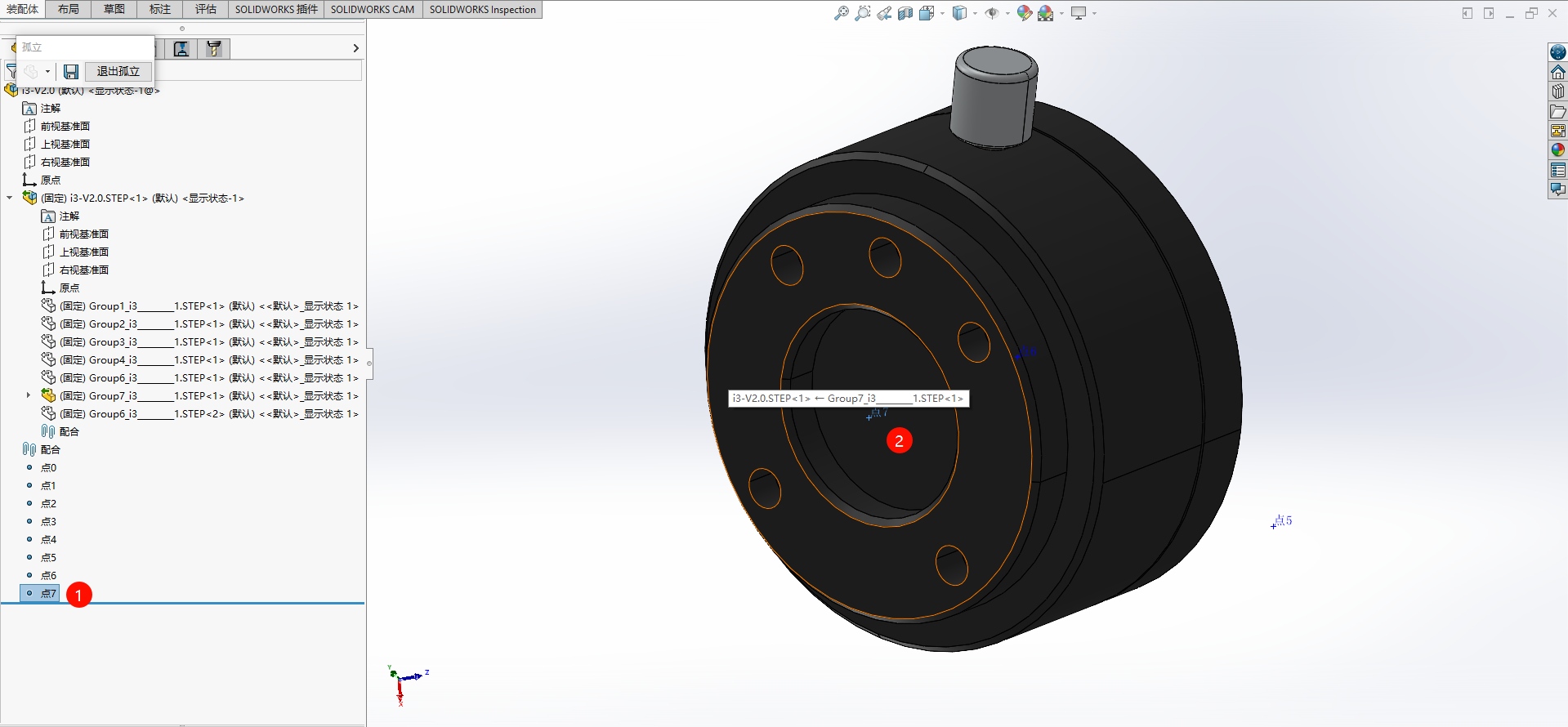Open the SOLIDWORKS 插件 tab
This screenshot has height=727, width=1568.
(x=276, y=9)
